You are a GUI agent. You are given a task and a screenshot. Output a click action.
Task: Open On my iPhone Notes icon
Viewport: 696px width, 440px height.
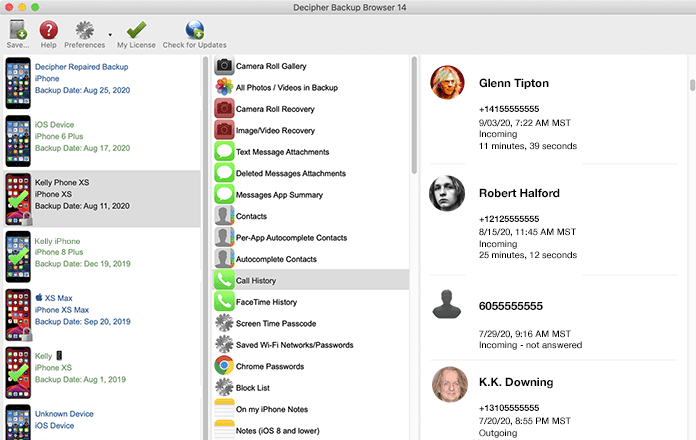pos(224,409)
